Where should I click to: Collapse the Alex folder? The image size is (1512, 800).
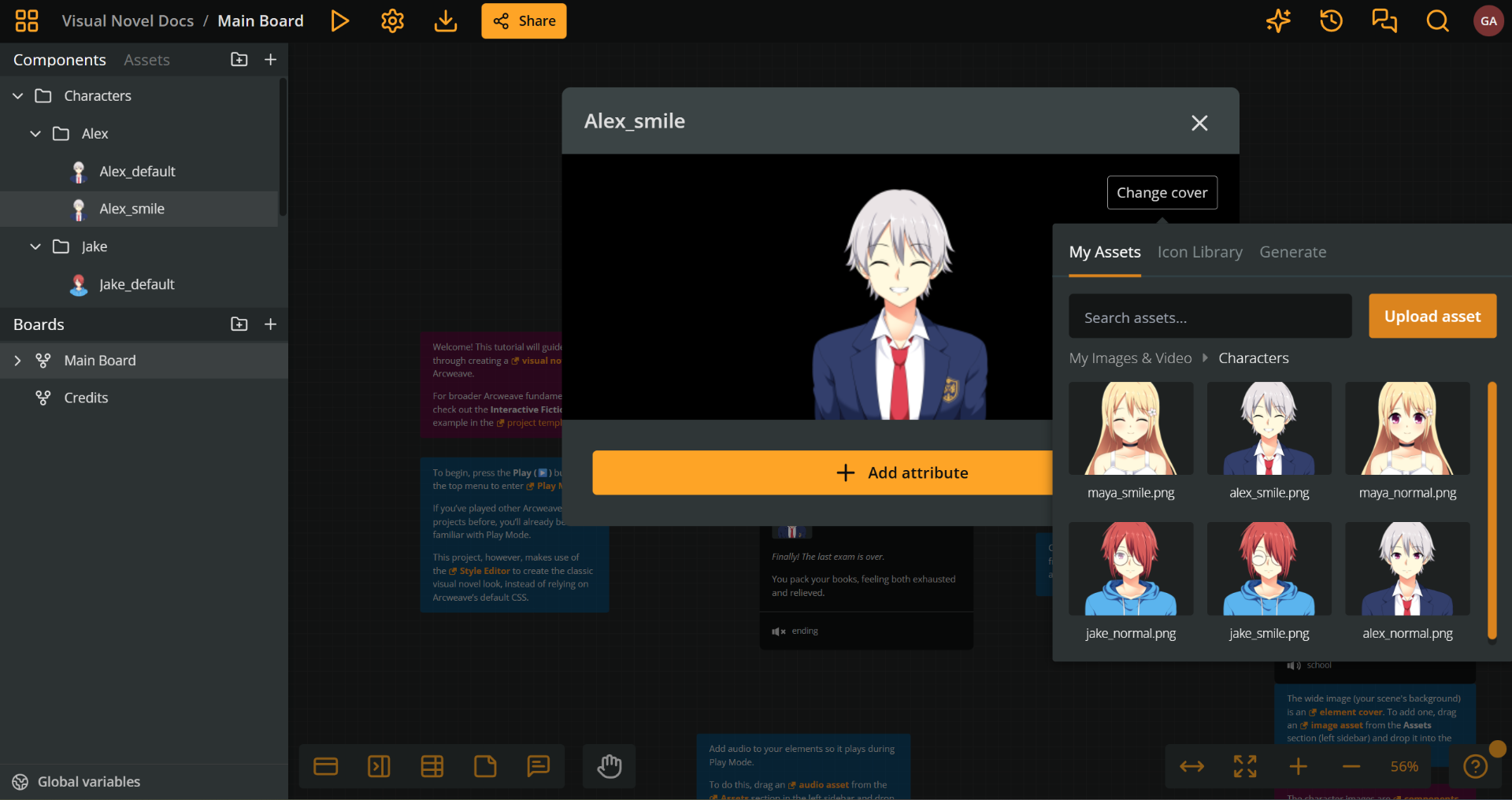35,134
